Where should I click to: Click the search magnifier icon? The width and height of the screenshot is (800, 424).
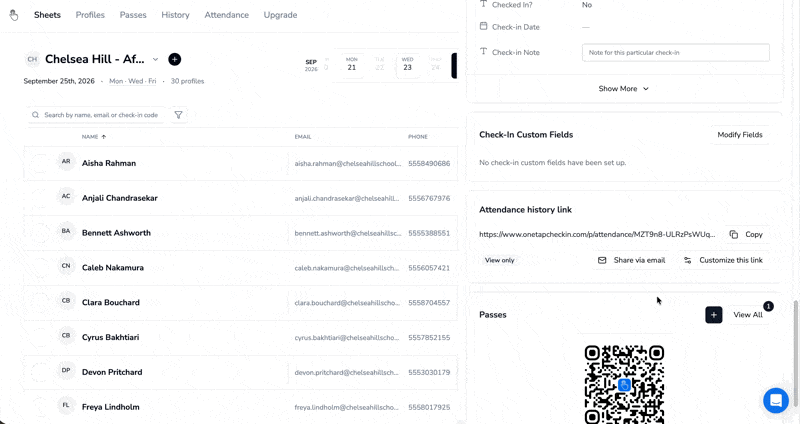tap(35, 115)
